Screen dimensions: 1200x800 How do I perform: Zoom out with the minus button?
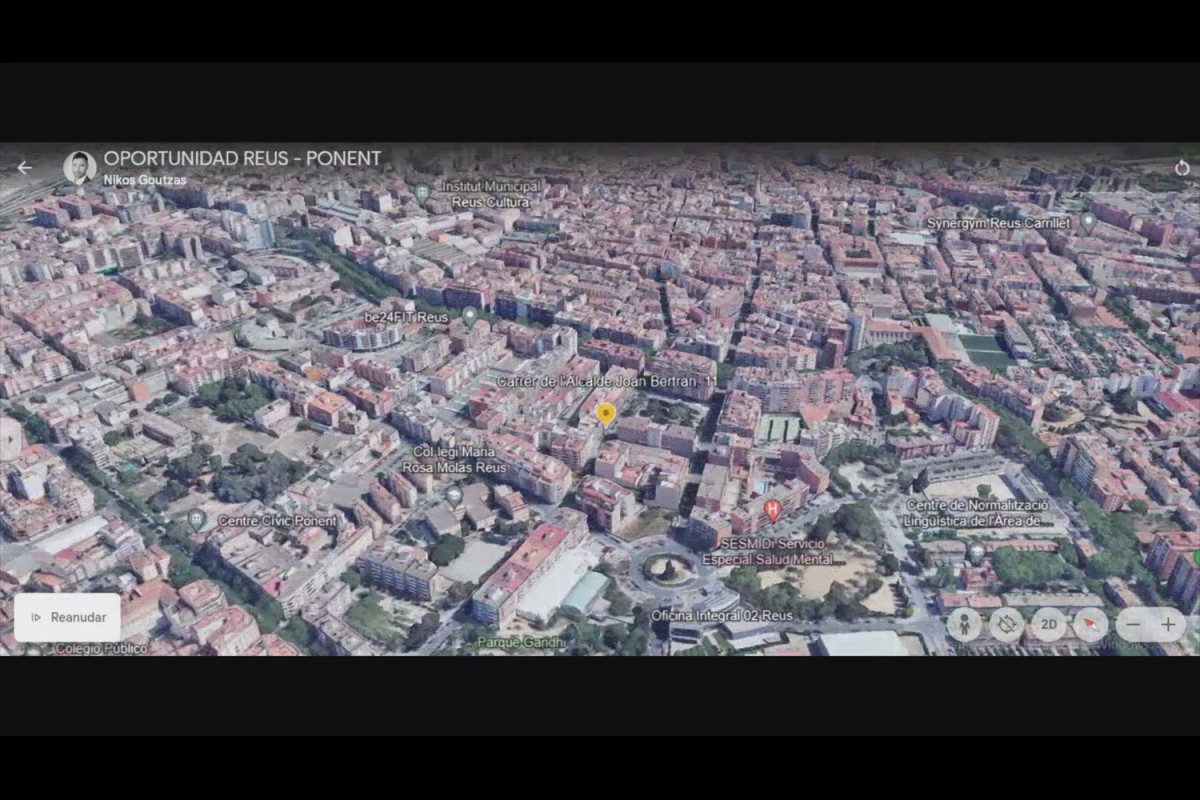pos(1132,625)
